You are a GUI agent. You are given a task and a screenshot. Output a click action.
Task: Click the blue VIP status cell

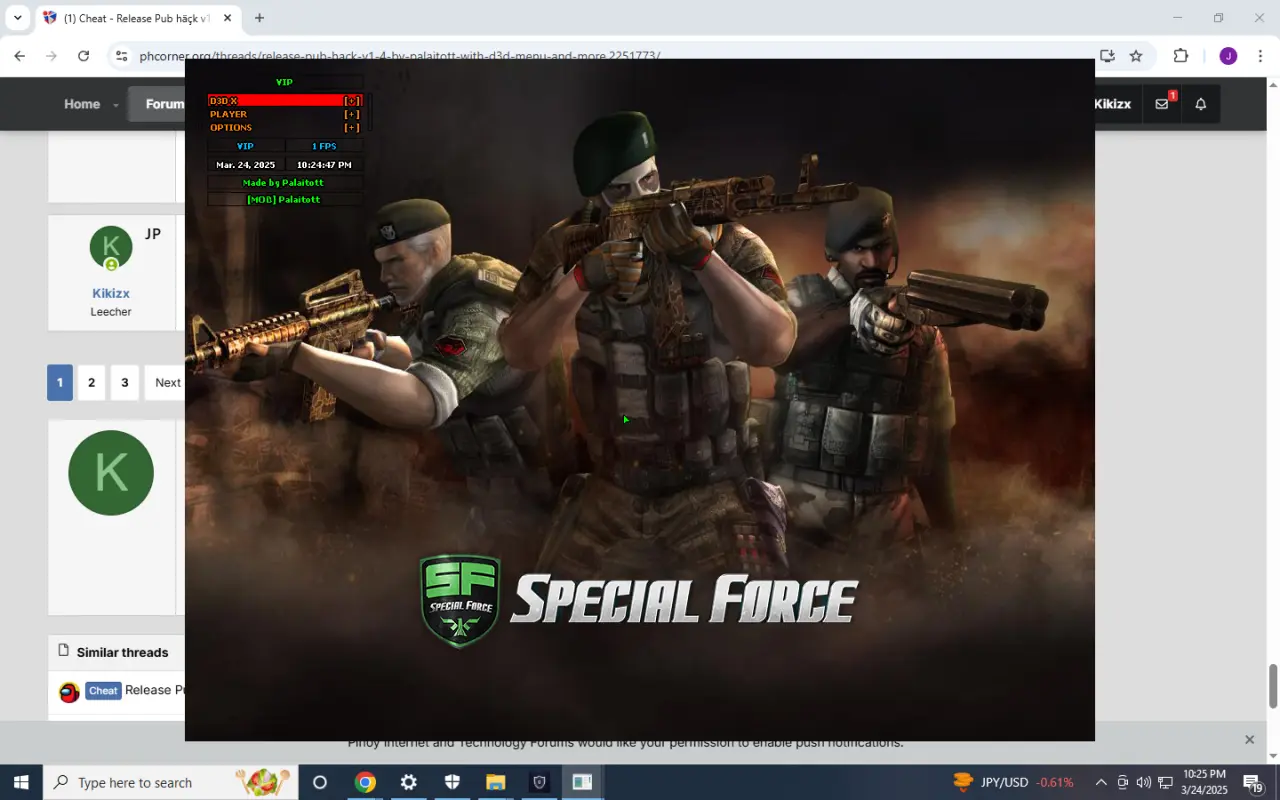tap(245, 146)
